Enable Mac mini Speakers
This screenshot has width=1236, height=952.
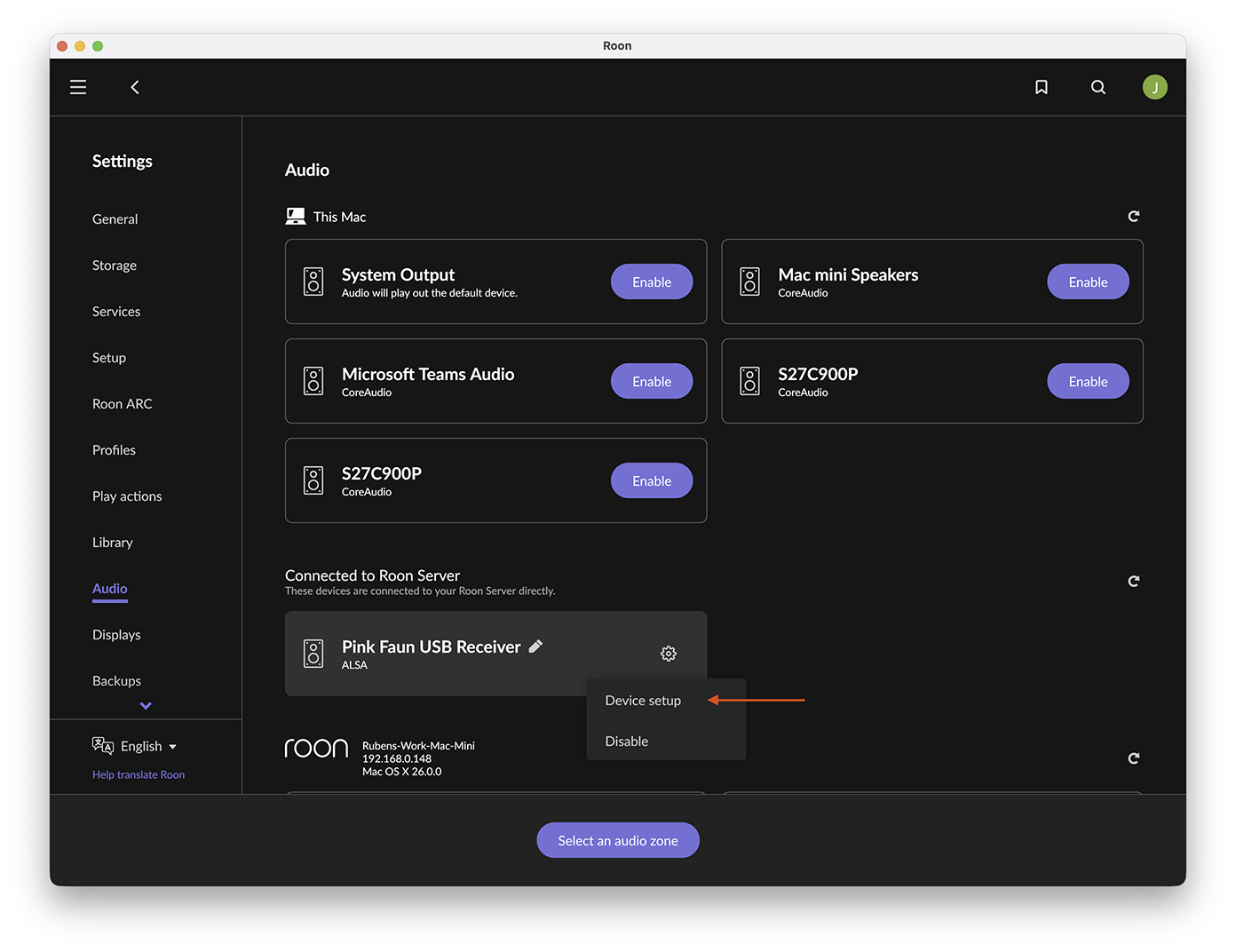click(x=1088, y=282)
